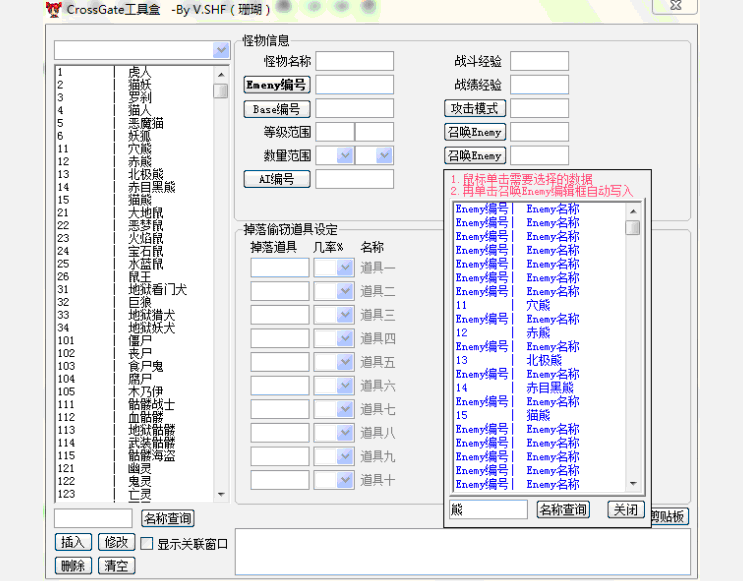Open the 几率 dropdown for 道具二

click(x=345, y=291)
